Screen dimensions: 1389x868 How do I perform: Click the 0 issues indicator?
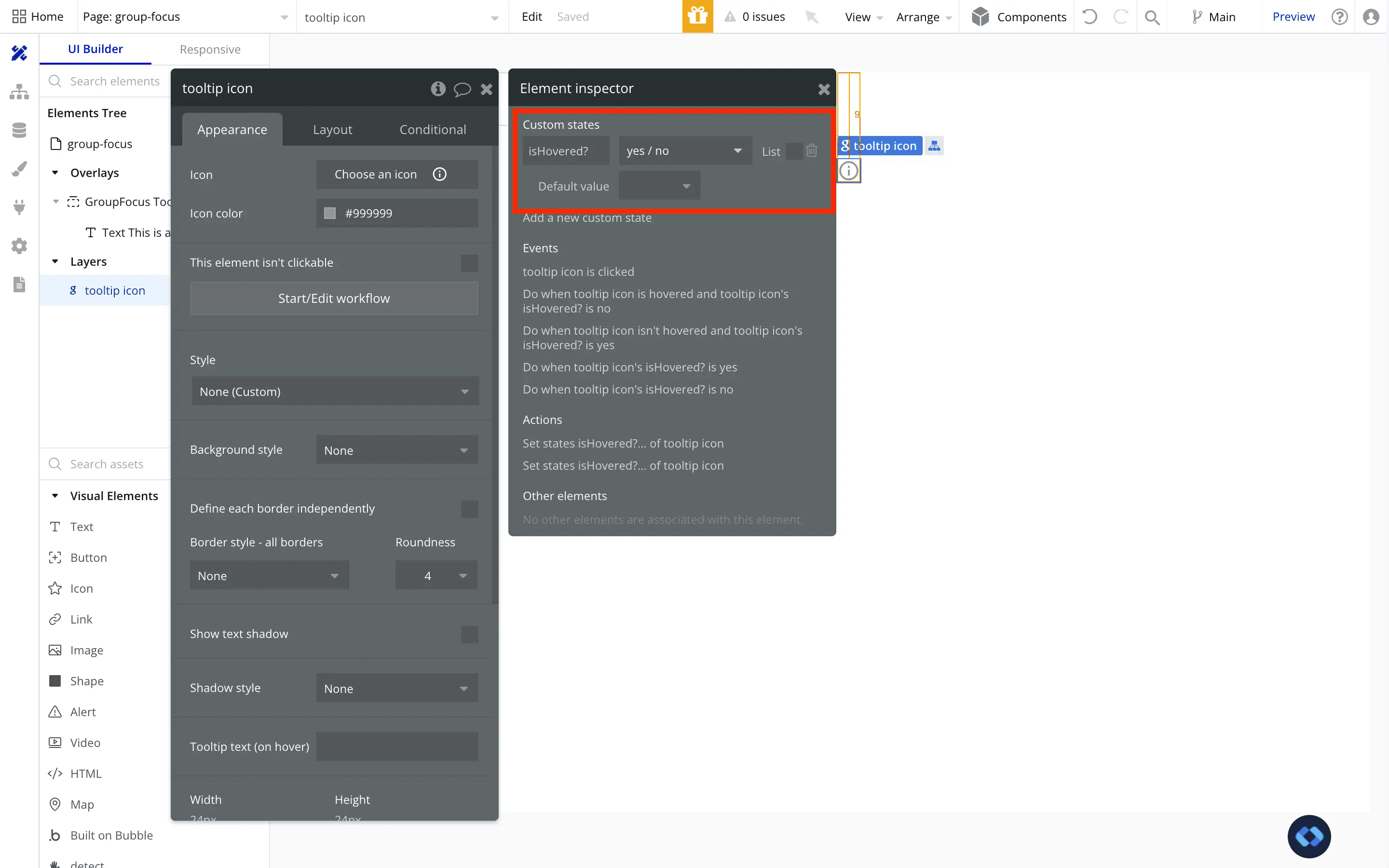755,17
